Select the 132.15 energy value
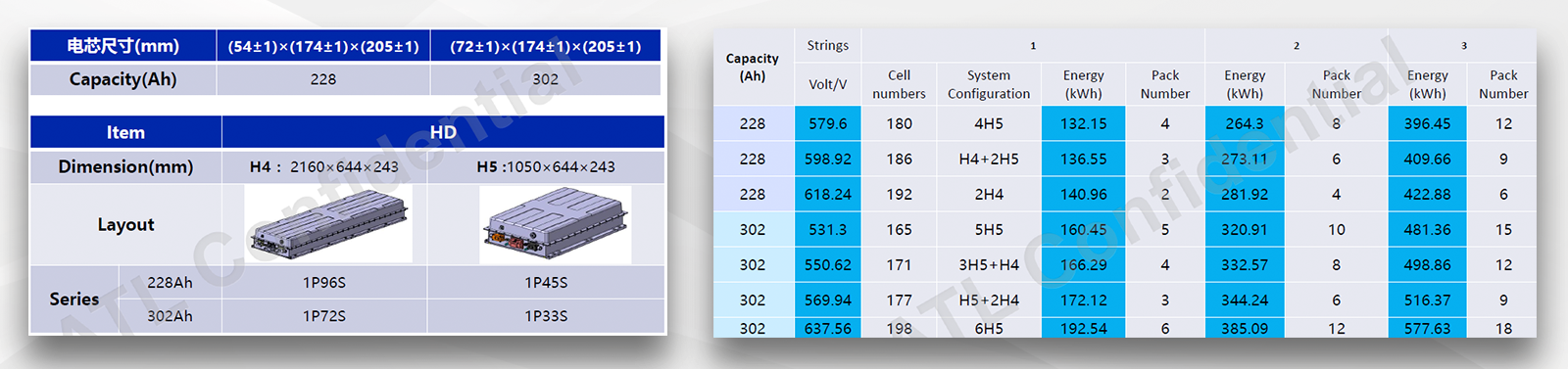This screenshot has height=369, width=1568. (x=1083, y=123)
